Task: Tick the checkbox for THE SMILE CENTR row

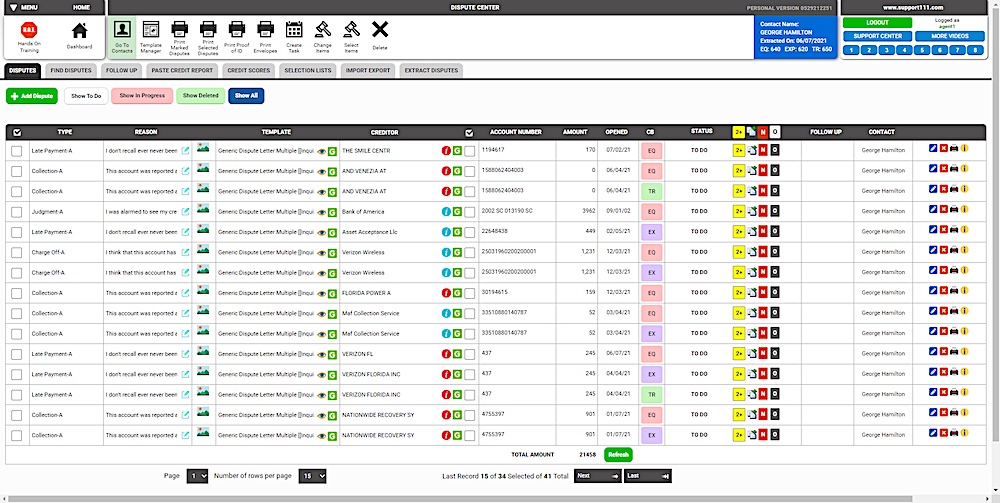Action: pyautogui.click(x=17, y=151)
